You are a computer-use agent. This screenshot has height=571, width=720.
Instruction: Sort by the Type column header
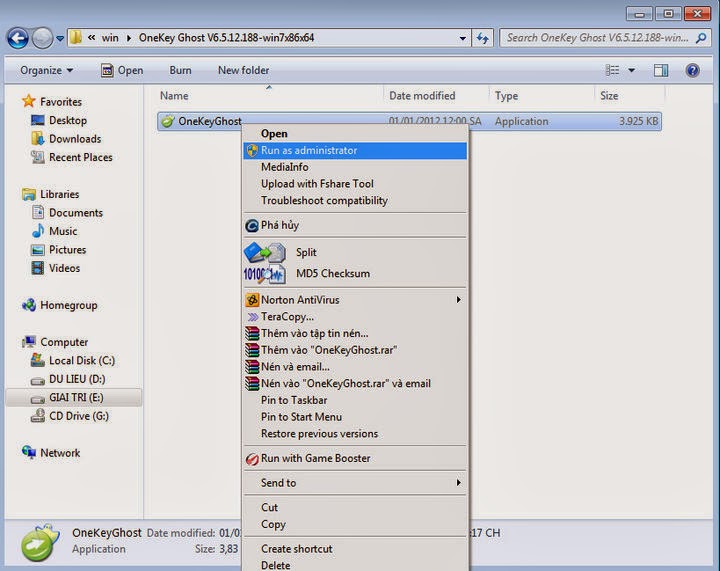pyautogui.click(x=506, y=95)
